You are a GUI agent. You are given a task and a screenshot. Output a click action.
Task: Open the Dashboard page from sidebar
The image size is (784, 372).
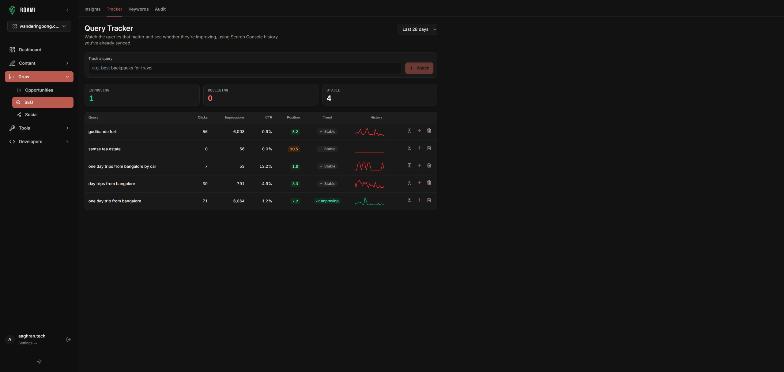pyautogui.click(x=39, y=50)
